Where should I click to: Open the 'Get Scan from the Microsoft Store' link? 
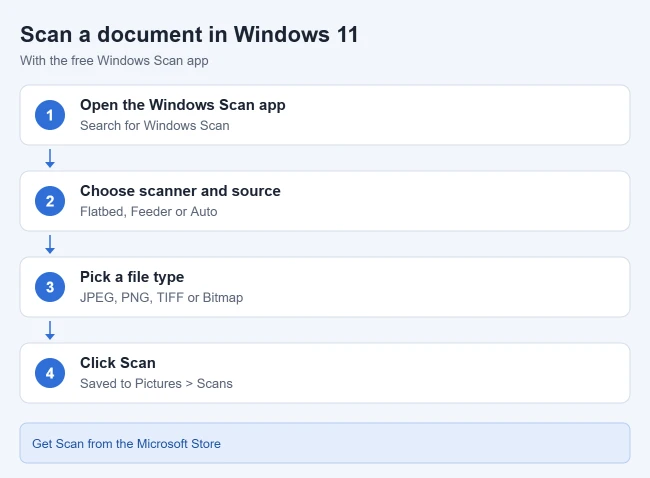[126, 444]
